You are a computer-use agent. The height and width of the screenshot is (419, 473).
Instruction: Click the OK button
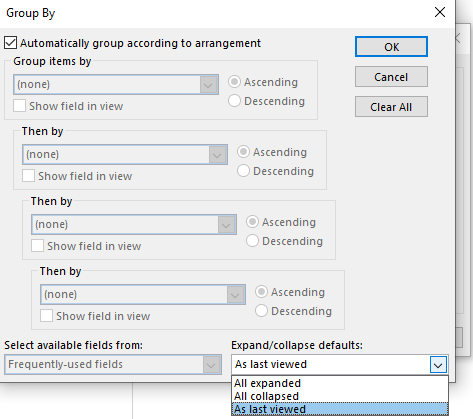(391, 47)
